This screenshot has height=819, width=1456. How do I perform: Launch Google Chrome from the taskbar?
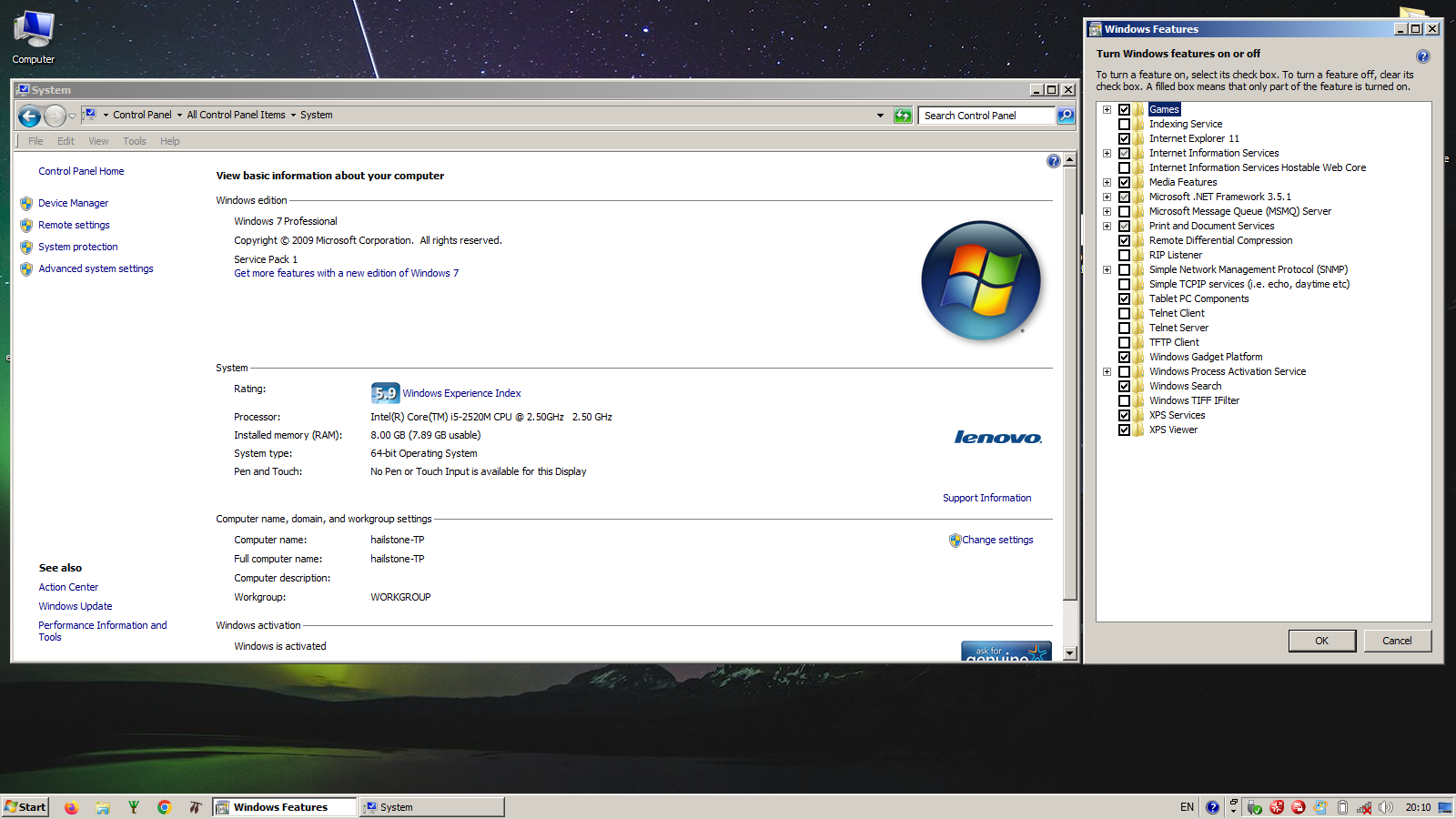click(x=164, y=807)
